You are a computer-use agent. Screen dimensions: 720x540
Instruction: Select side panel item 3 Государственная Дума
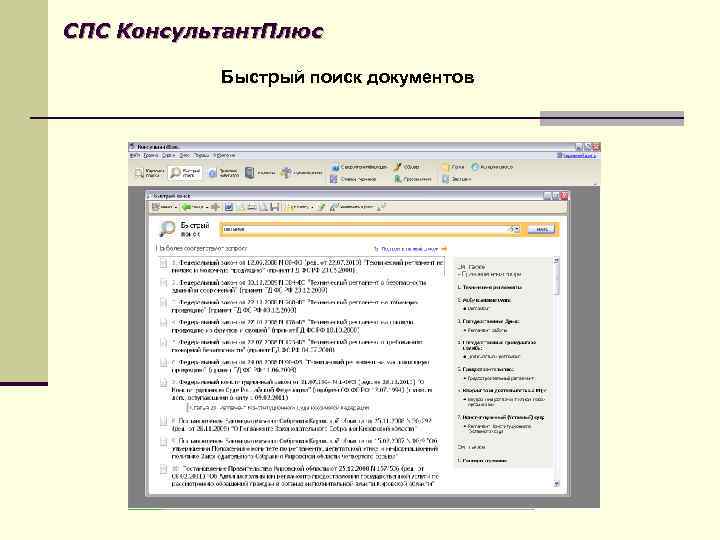click(x=488, y=321)
